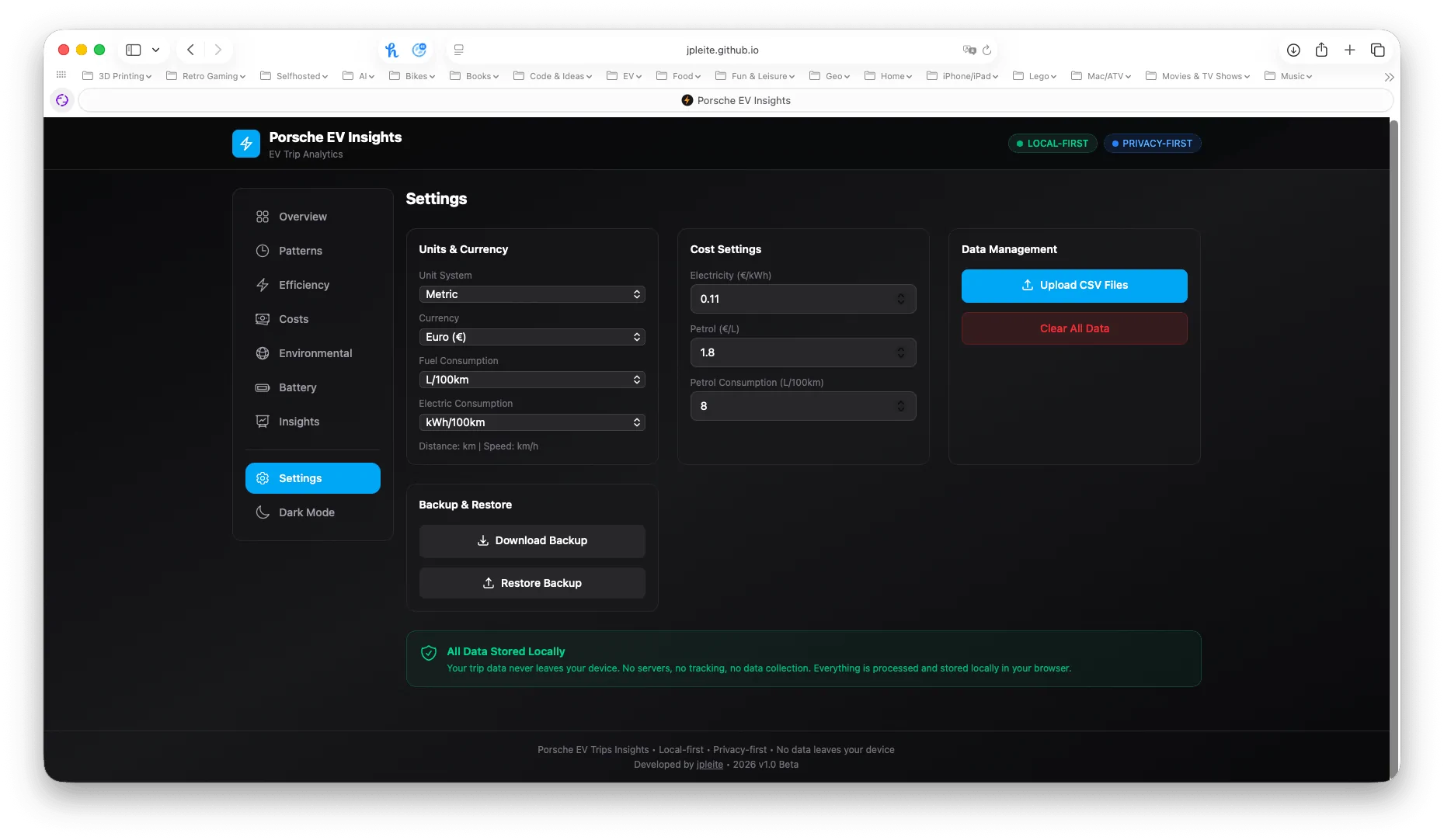The width and height of the screenshot is (1444, 840).
Task: Select the Costs section icon
Action: click(x=263, y=319)
